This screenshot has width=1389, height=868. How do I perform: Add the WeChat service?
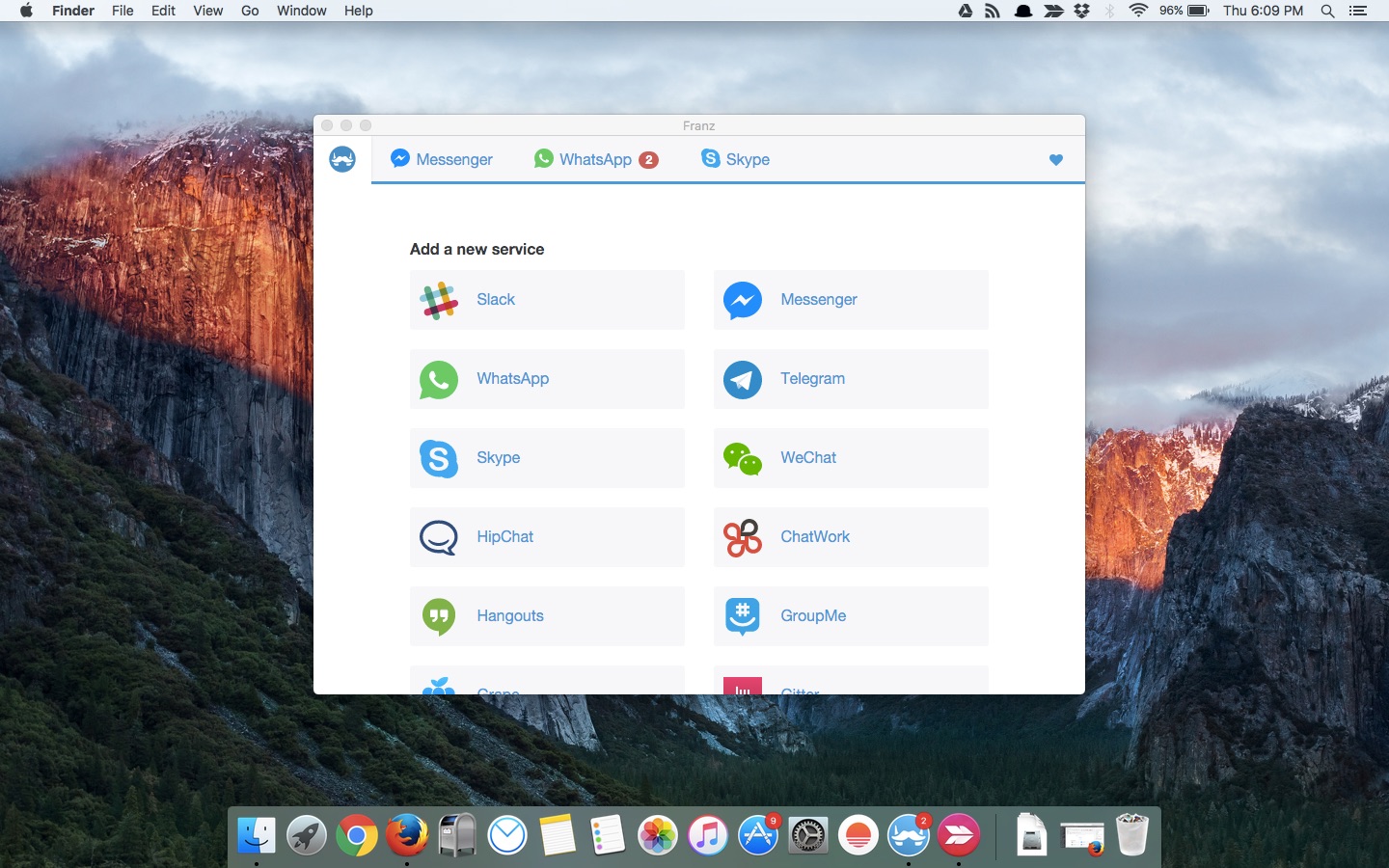tap(851, 458)
